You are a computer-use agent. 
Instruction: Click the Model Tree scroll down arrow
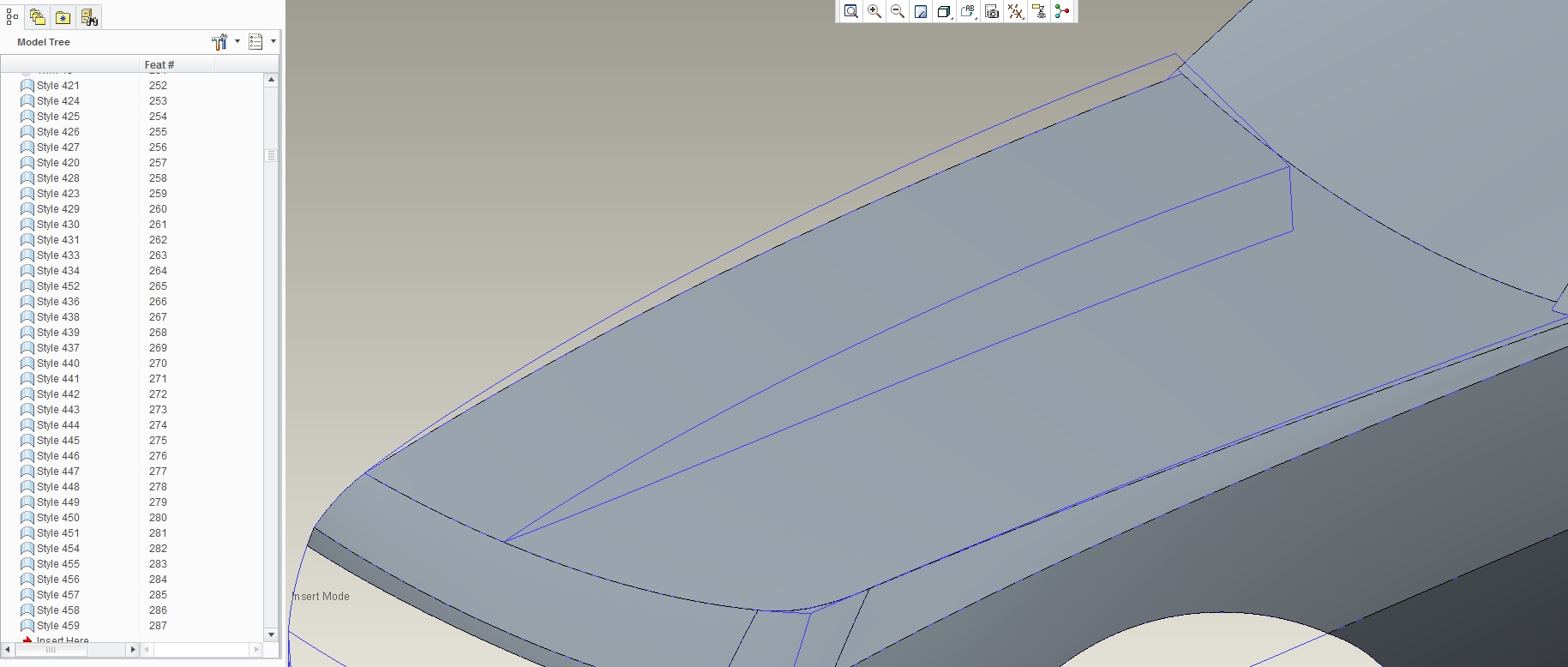click(271, 634)
